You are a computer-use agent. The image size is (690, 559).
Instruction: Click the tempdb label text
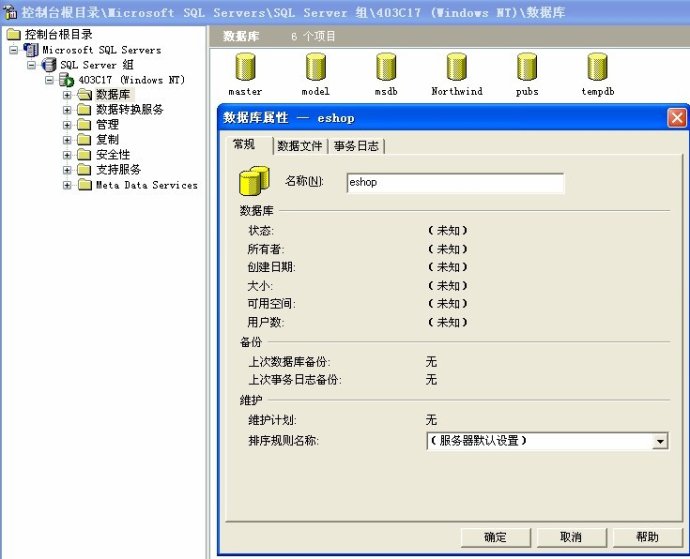[x=598, y=92]
